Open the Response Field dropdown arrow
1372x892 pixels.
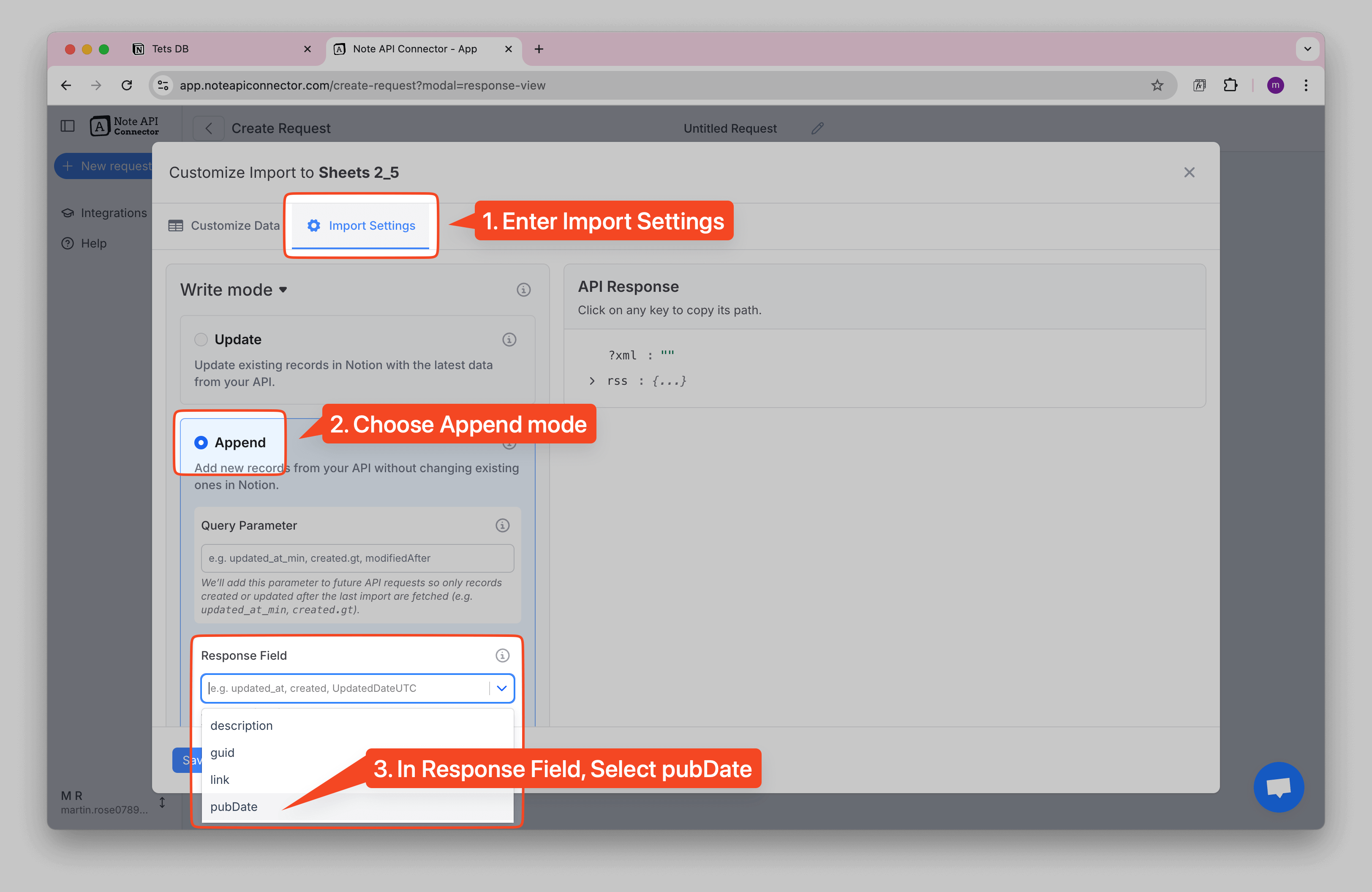point(501,688)
